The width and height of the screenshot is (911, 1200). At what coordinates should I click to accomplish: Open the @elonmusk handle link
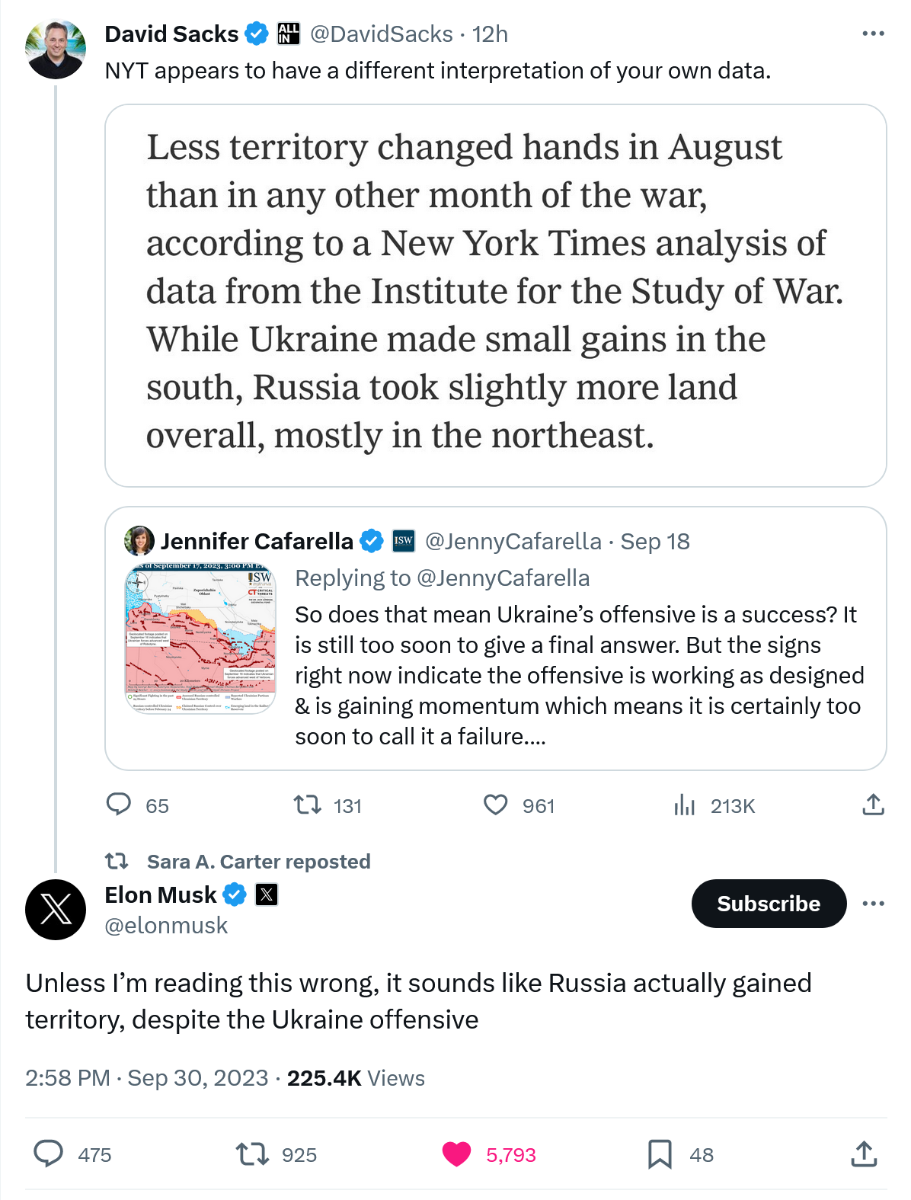click(x=166, y=926)
